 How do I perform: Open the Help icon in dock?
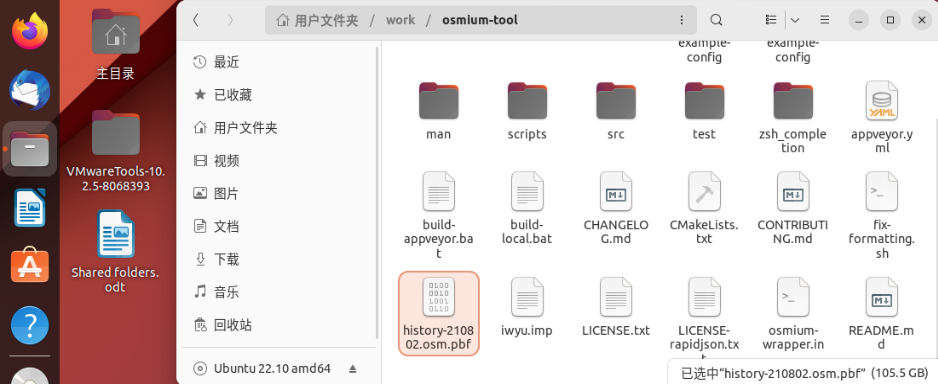[x=29, y=325]
